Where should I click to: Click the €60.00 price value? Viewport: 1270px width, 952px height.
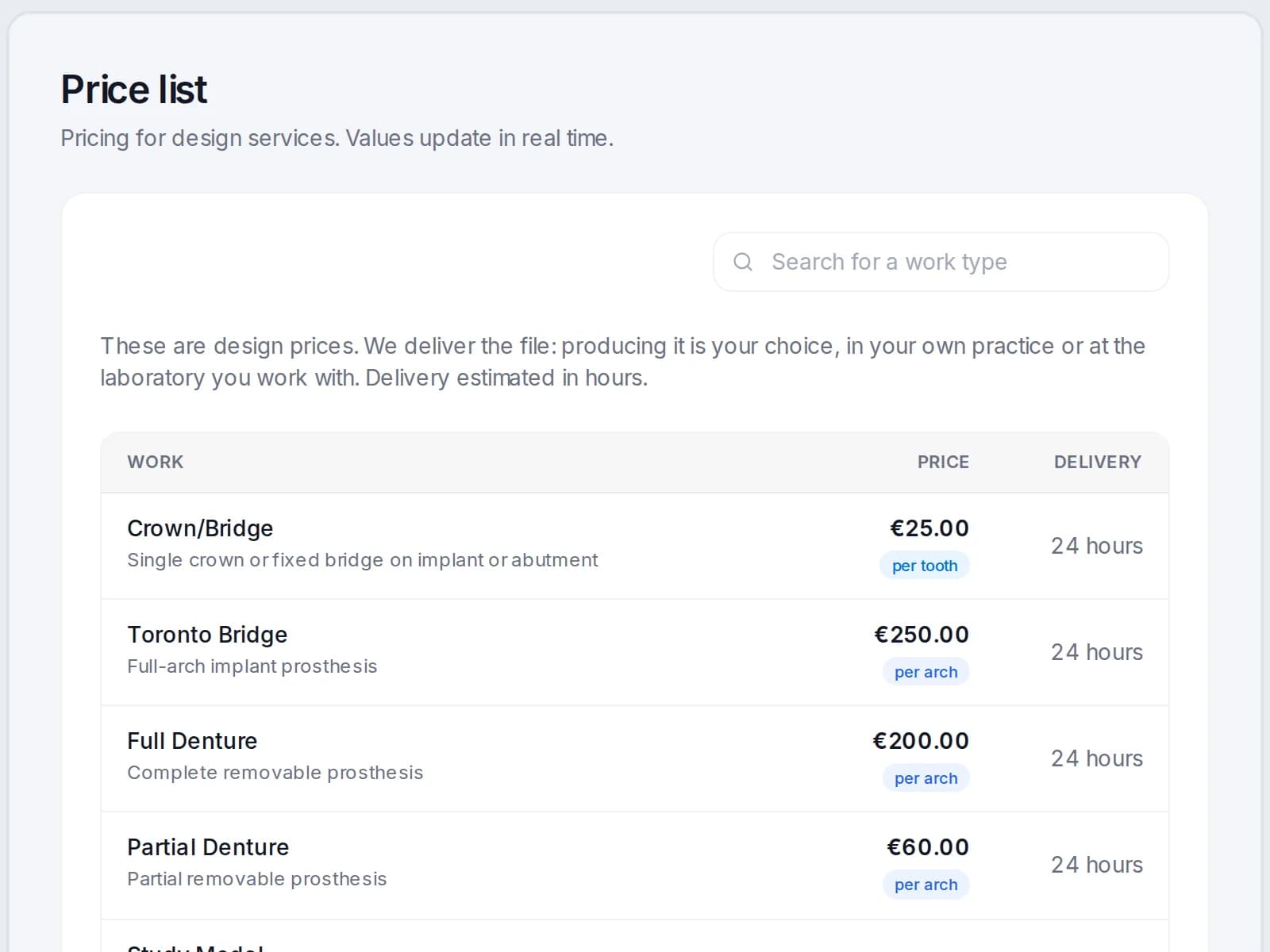point(928,847)
